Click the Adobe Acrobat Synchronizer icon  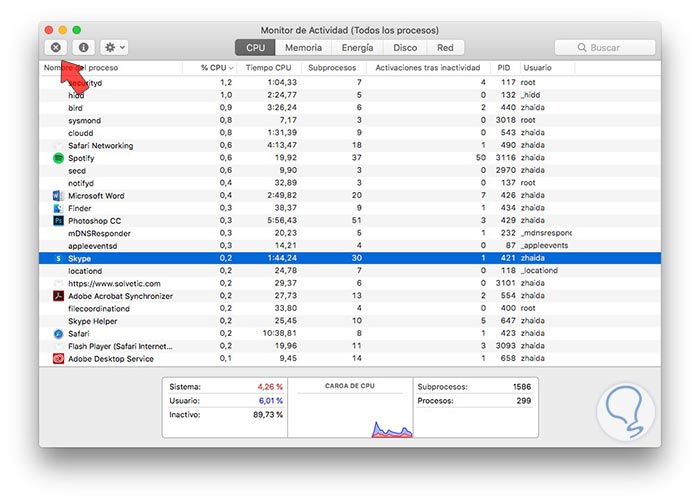[58, 296]
